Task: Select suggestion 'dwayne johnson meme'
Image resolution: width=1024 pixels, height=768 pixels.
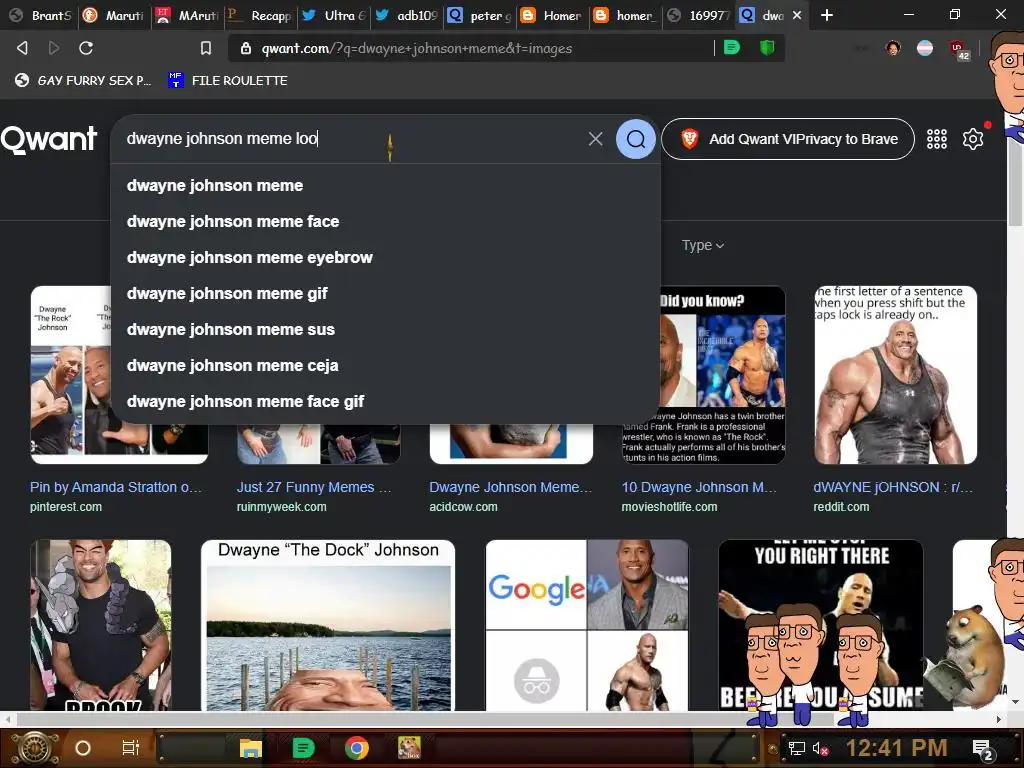Action: 385,185
